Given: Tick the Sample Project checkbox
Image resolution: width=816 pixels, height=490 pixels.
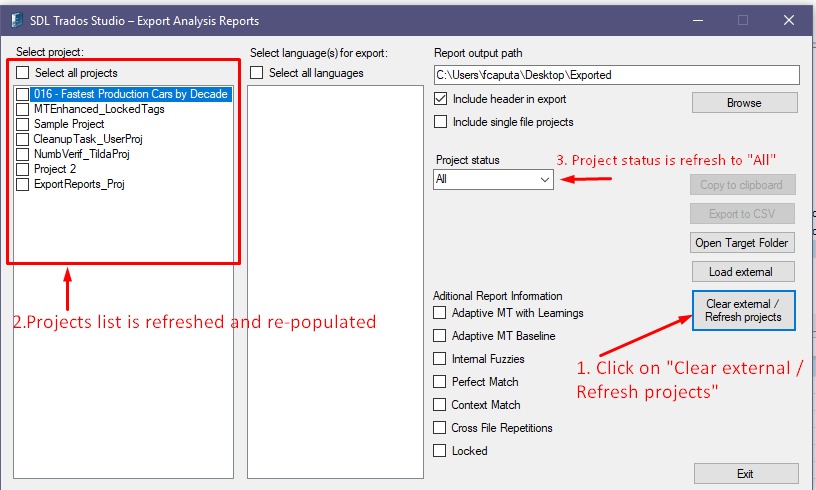Looking at the screenshot, I should 22,124.
